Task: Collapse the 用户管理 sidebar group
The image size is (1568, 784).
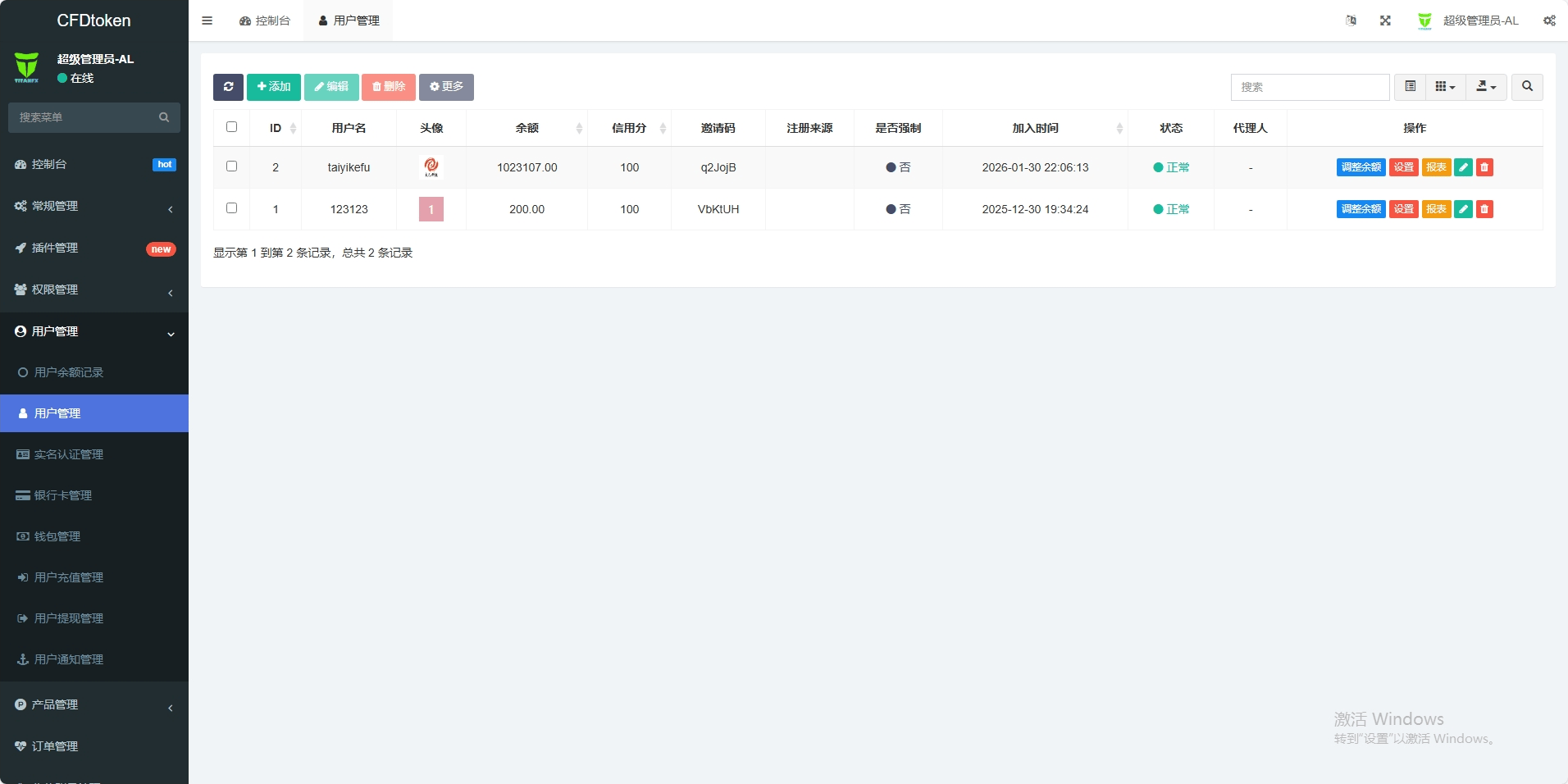Action: click(x=94, y=331)
